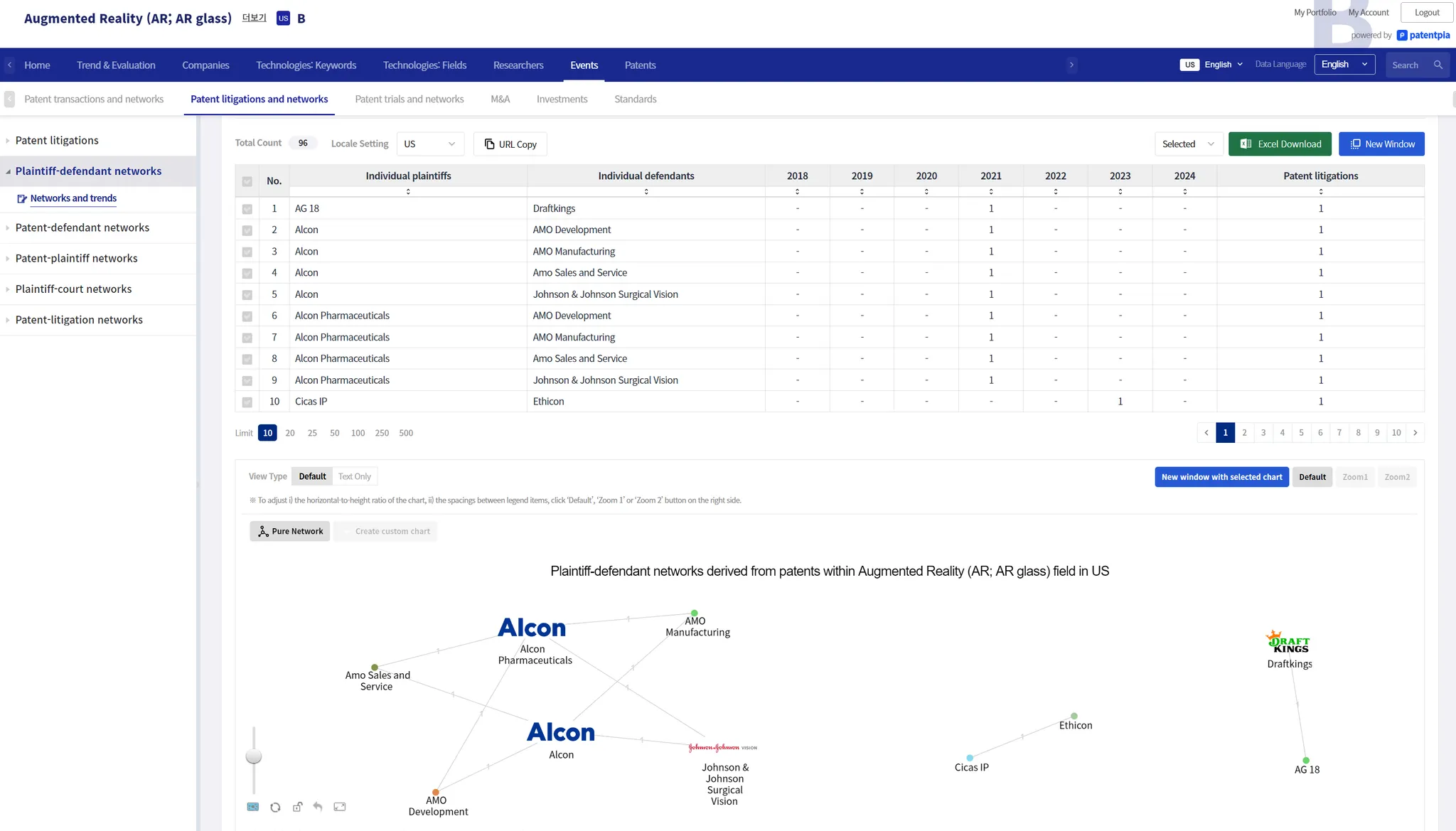Image resolution: width=1456 pixels, height=831 pixels.
Task: Click the search magnifier icon
Action: [x=1438, y=65]
